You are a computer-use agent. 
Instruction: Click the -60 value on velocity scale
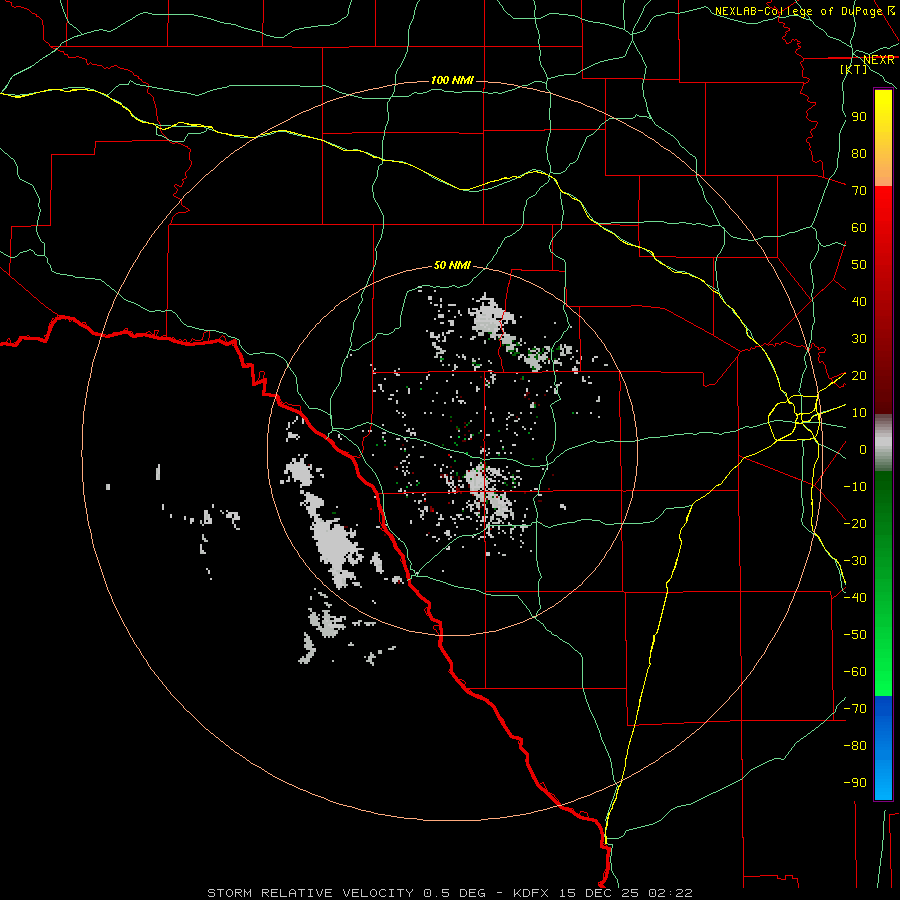(x=855, y=672)
